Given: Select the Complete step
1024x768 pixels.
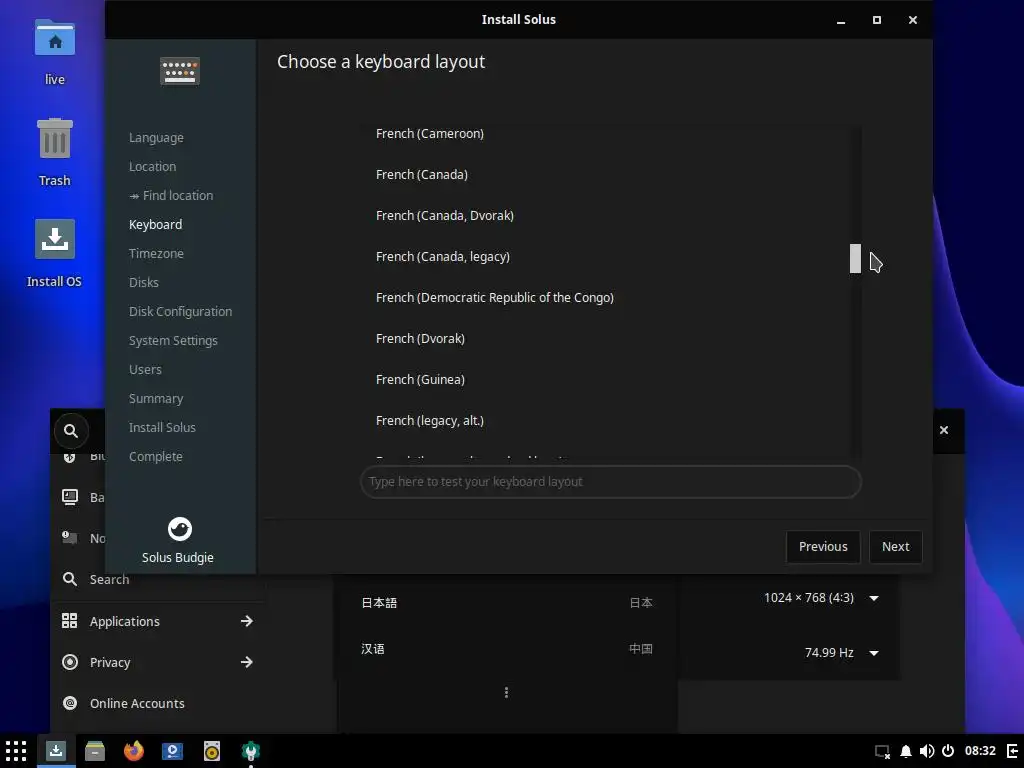Looking at the screenshot, I should click(x=155, y=456).
